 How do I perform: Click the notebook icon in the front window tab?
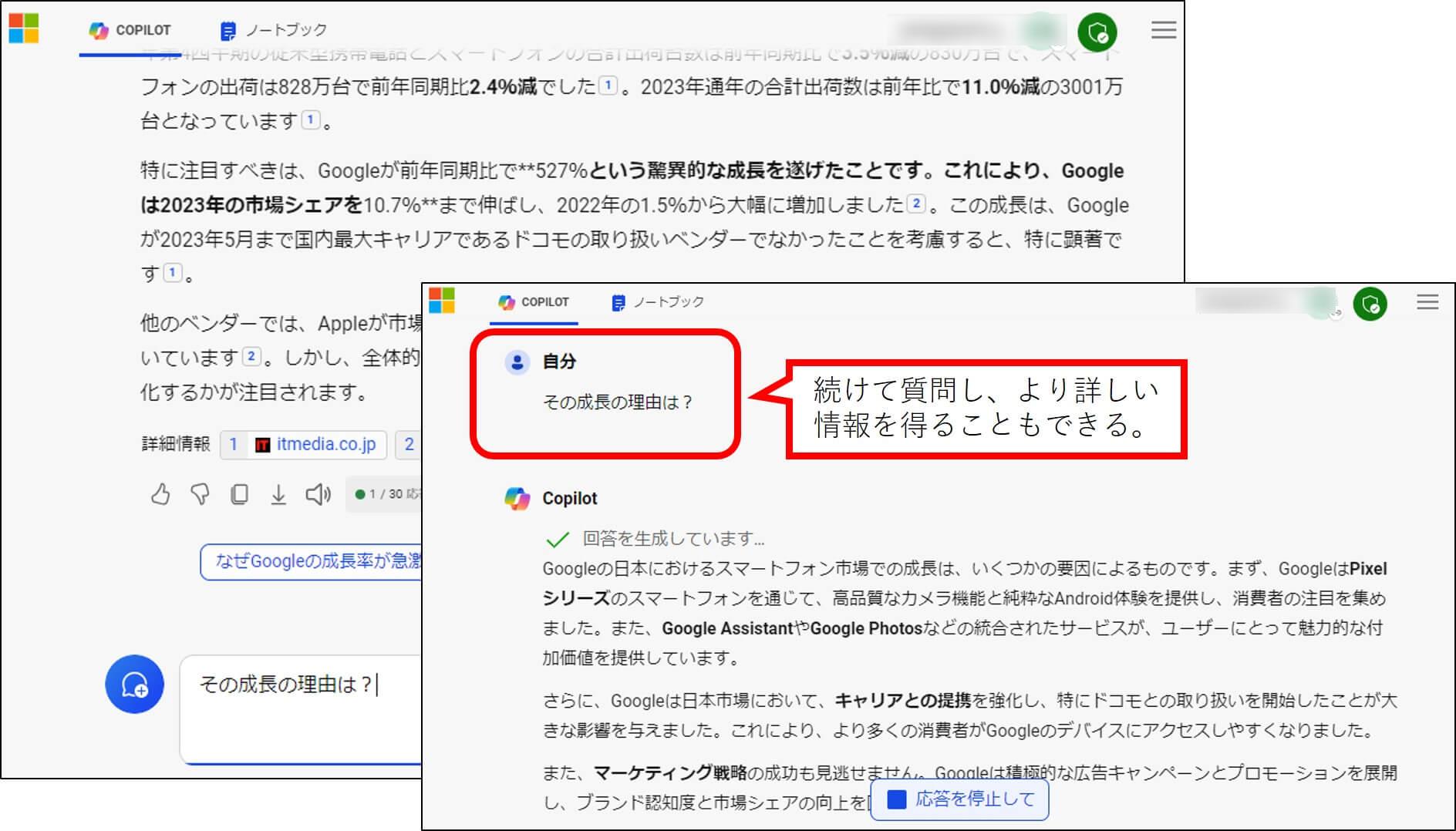pyautogui.click(x=618, y=303)
